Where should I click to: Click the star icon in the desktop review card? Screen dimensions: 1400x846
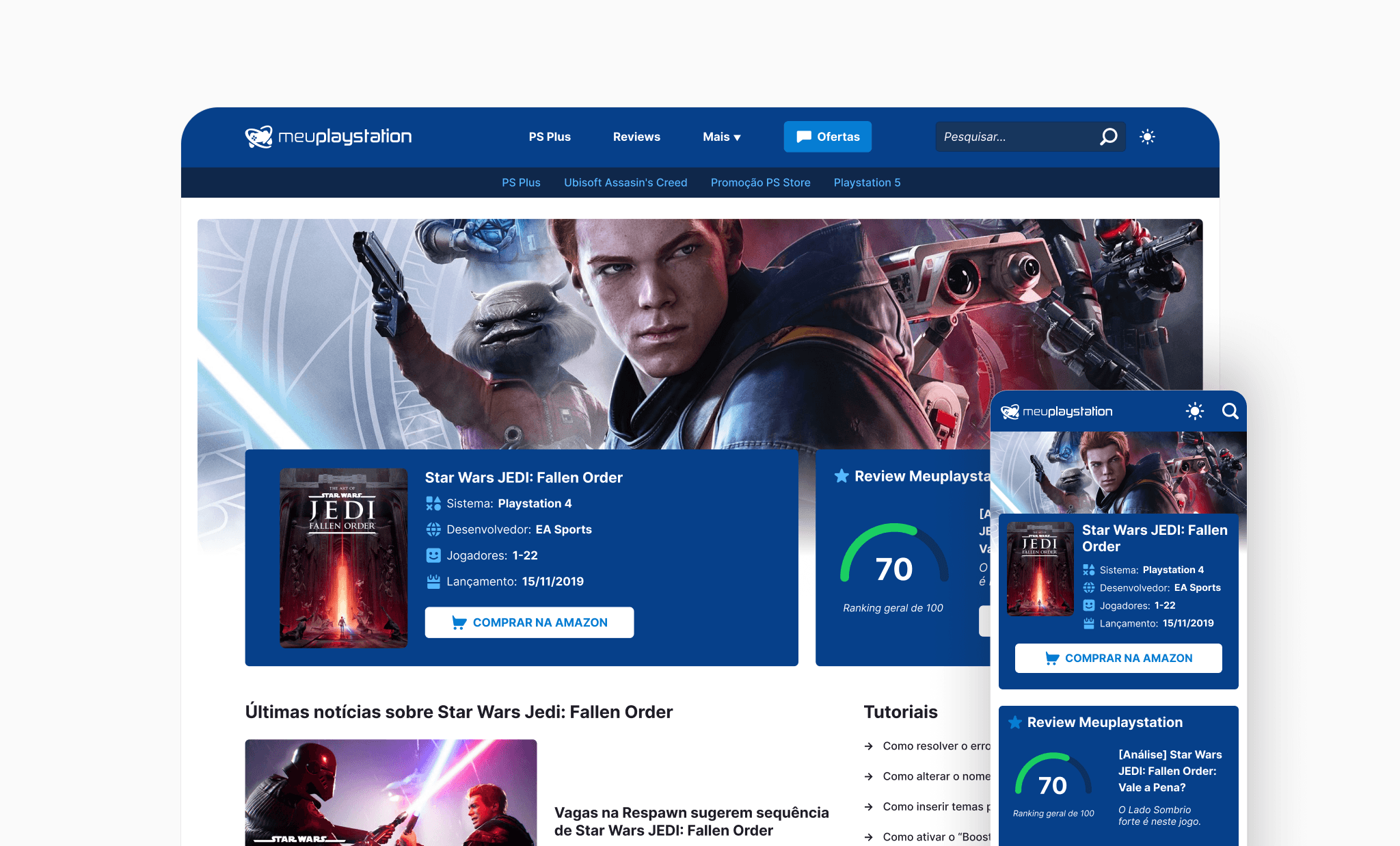tap(842, 476)
